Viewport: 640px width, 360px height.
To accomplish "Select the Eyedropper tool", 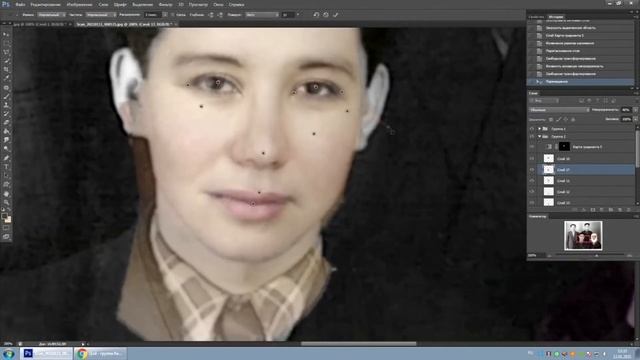I will (x=6, y=78).
